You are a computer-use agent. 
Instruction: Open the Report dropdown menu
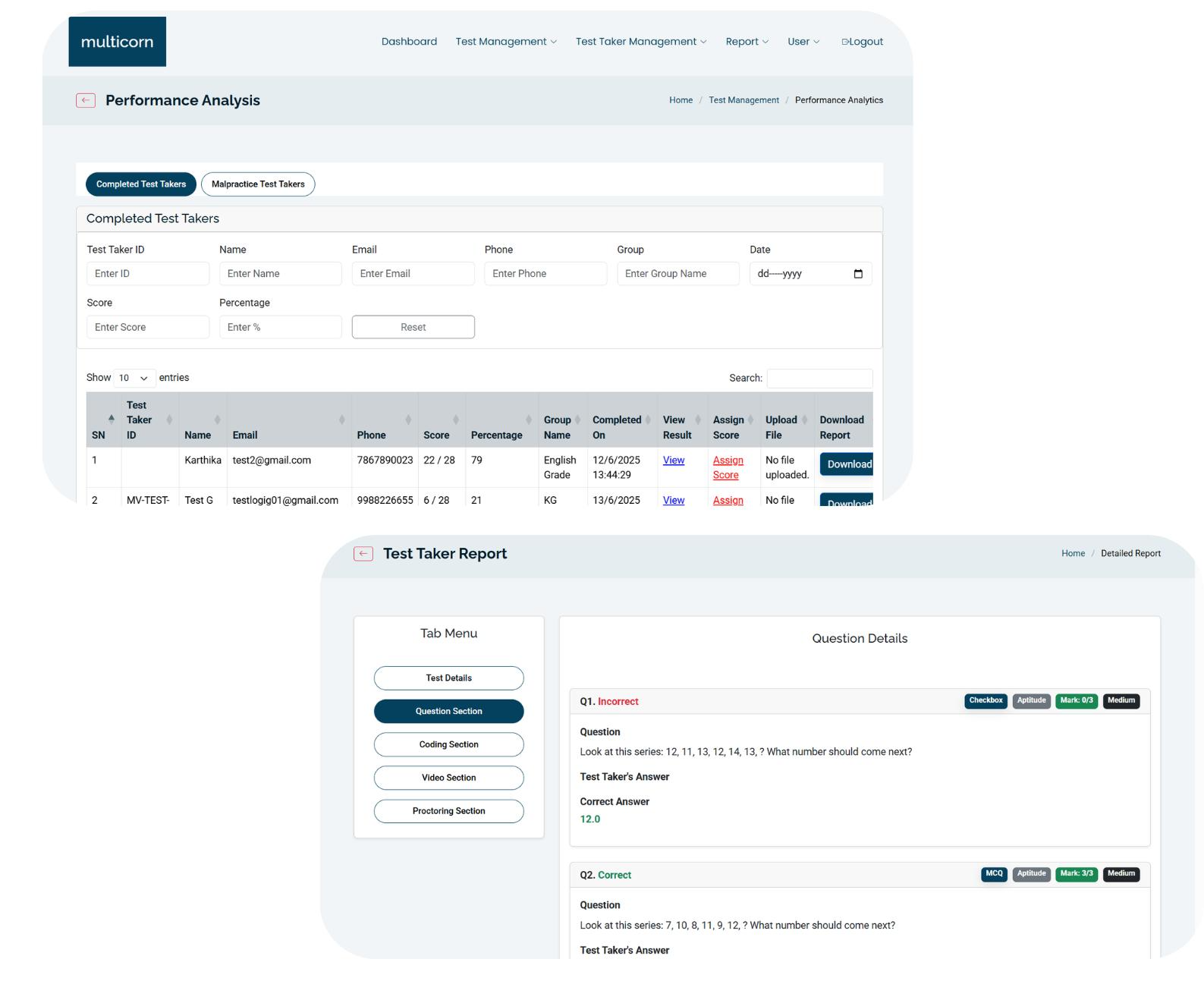coord(747,42)
